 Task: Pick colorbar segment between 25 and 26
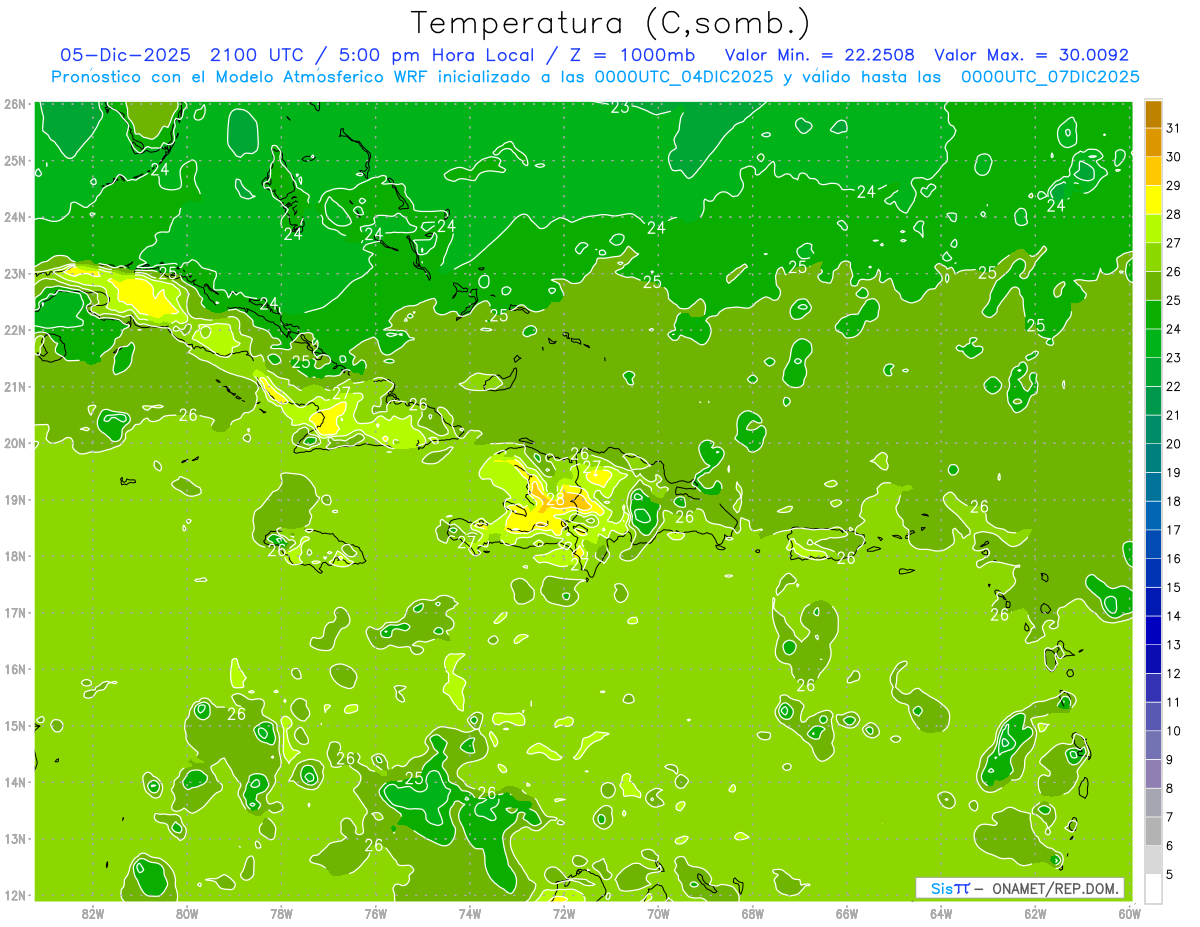[x=1153, y=285]
